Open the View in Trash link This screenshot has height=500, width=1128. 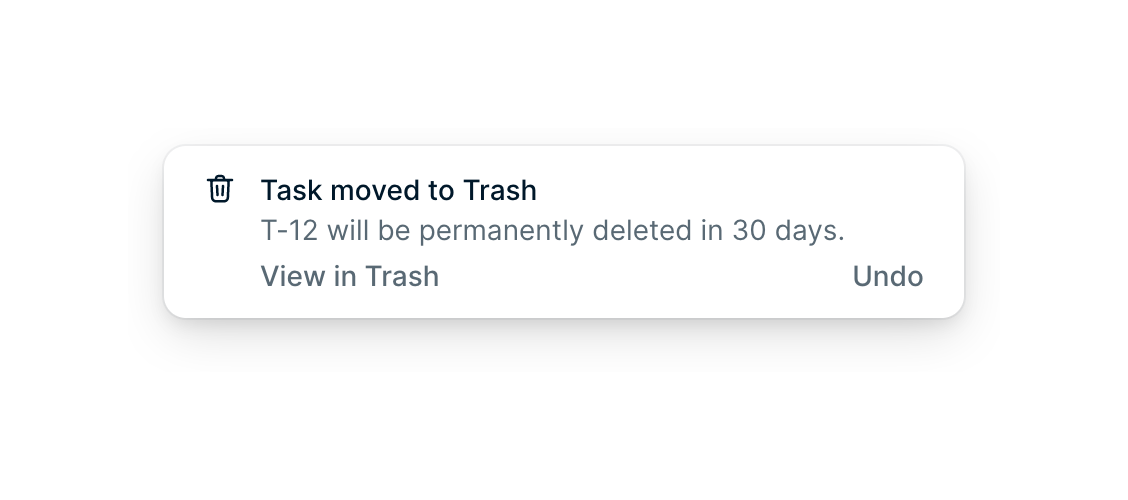349,276
